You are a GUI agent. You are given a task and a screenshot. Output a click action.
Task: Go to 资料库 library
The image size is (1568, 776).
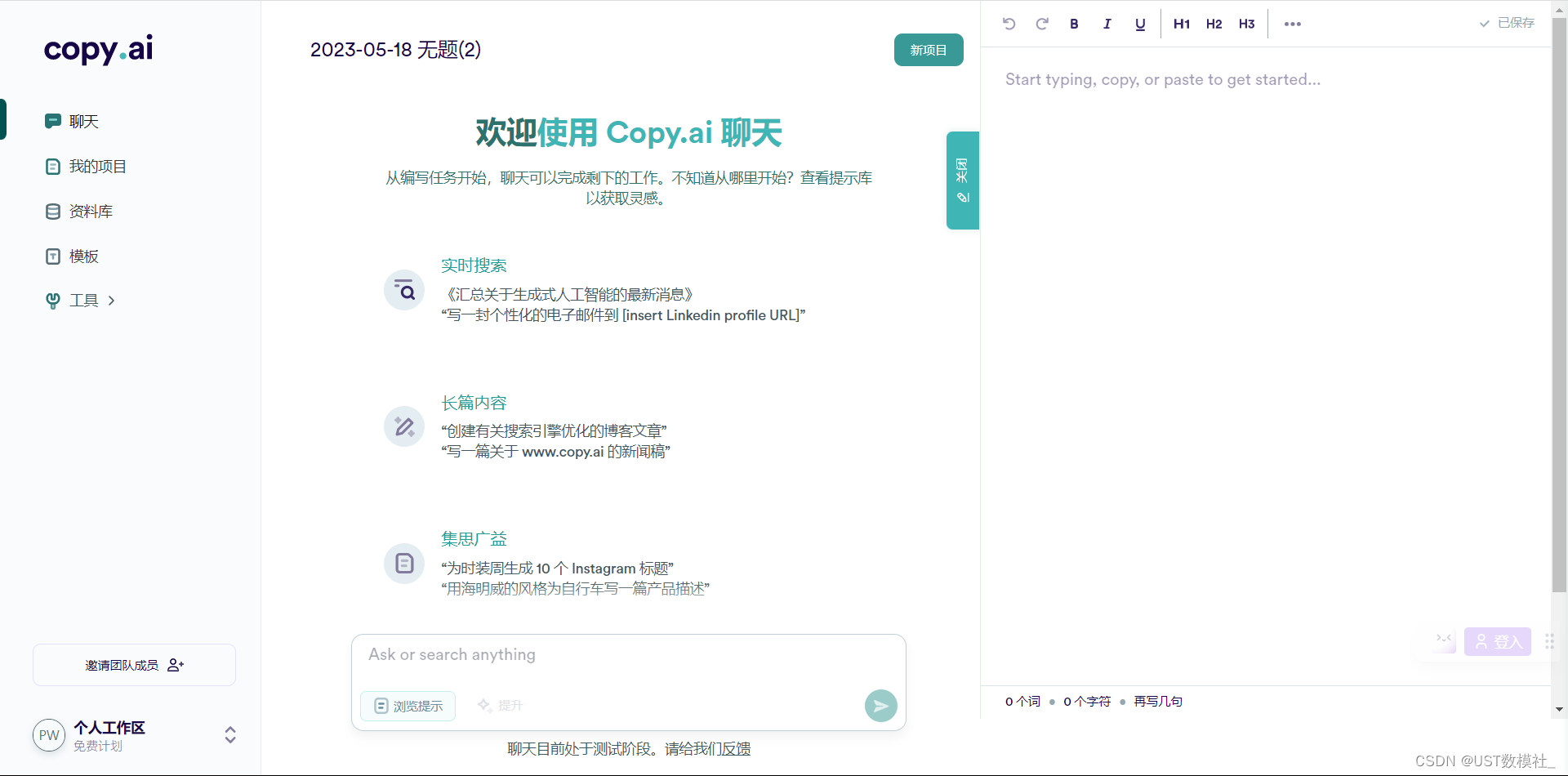point(78,212)
